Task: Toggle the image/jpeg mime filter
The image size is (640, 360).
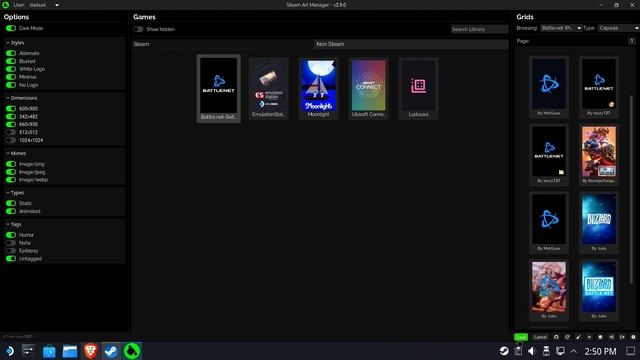Action: point(11,172)
